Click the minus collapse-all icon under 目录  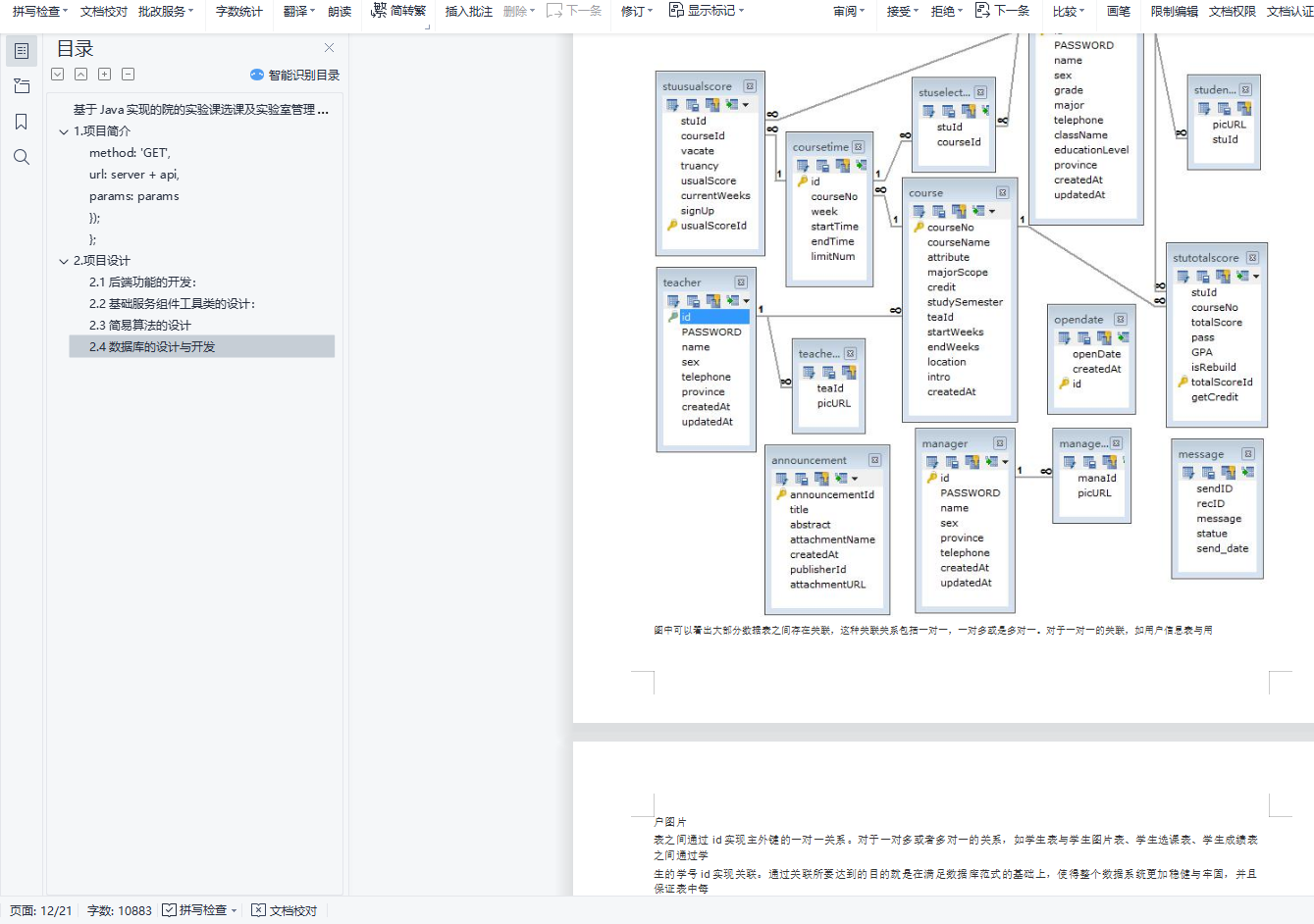[129, 75]
